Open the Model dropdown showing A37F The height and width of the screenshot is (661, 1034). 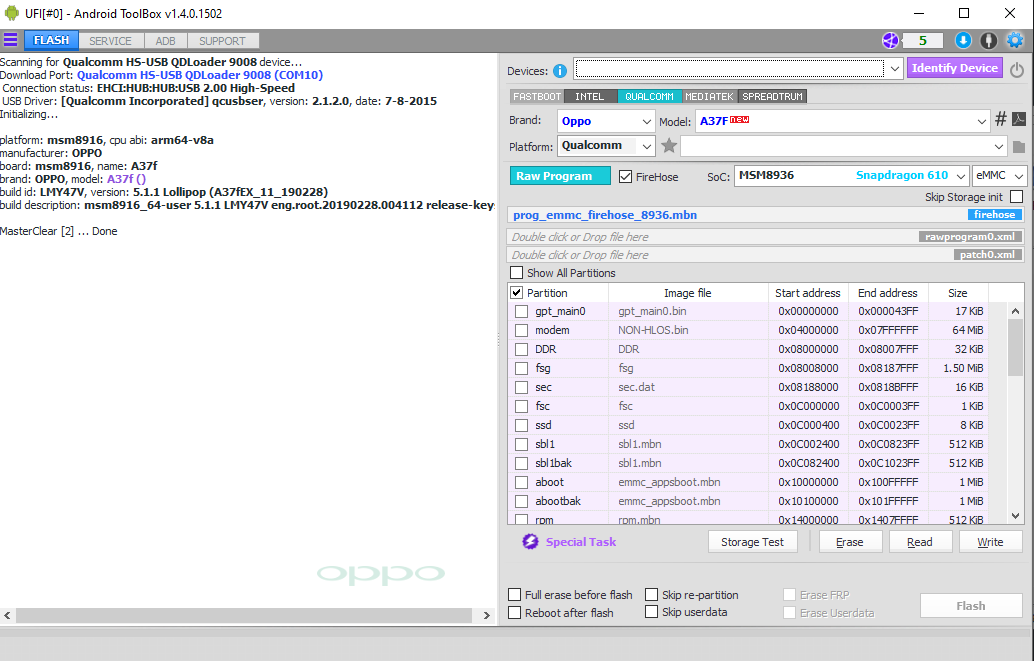(x=842, y=121)
